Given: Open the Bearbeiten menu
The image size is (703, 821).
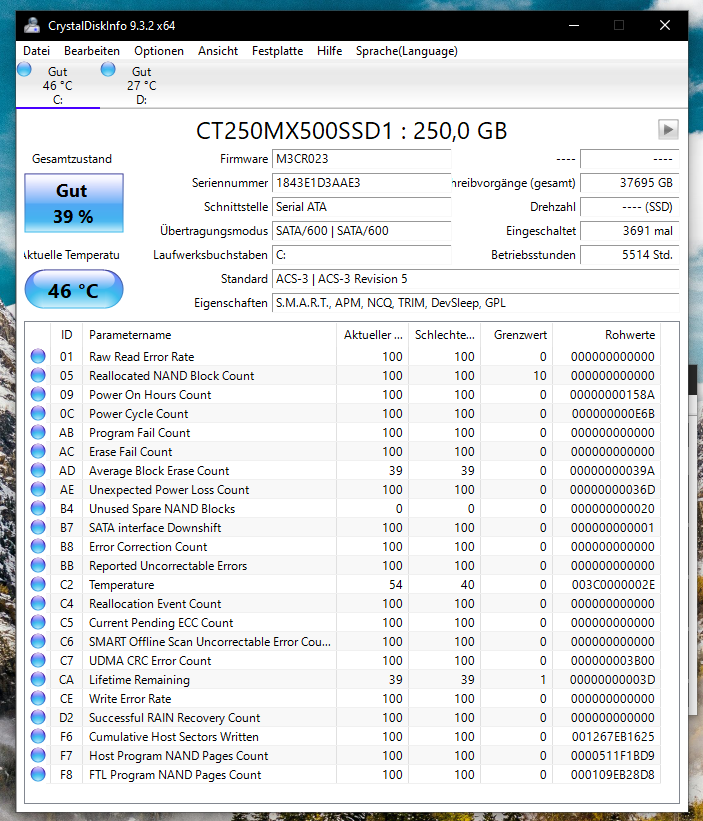Looking at the screenshot, I should (x=92, y=51).
